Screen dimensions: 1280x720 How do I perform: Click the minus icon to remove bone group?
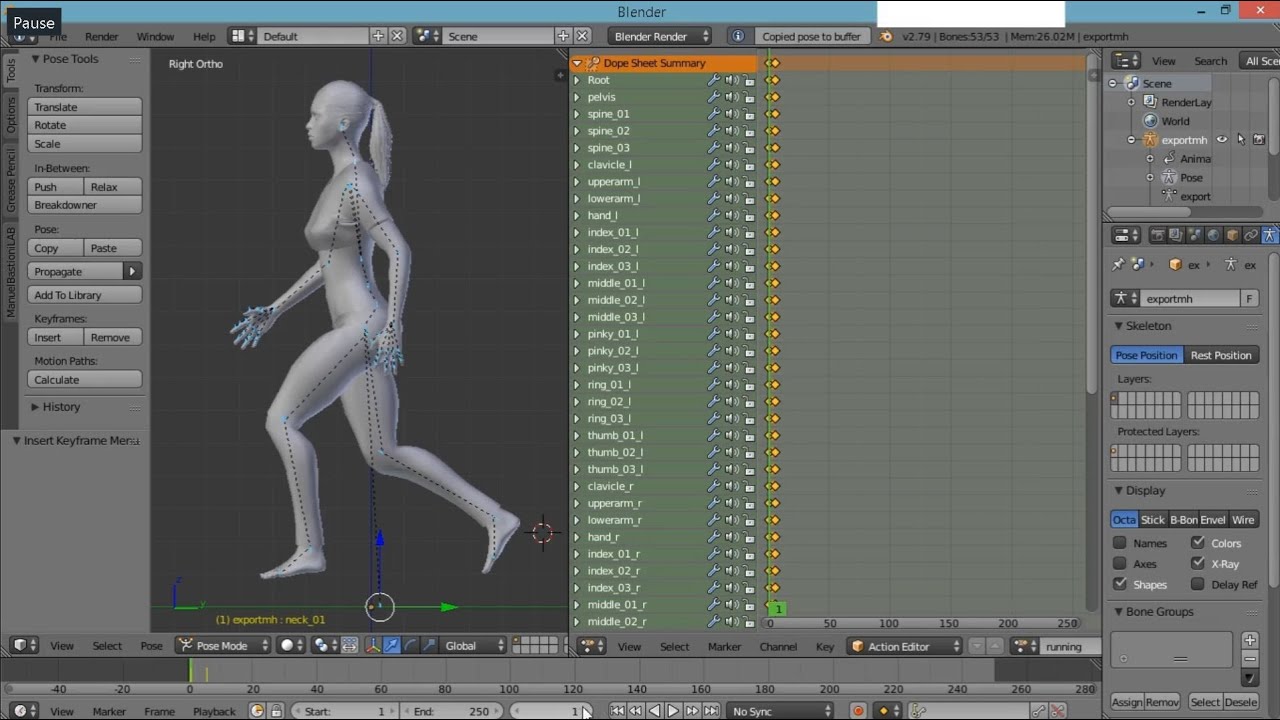coord(1250,659)
